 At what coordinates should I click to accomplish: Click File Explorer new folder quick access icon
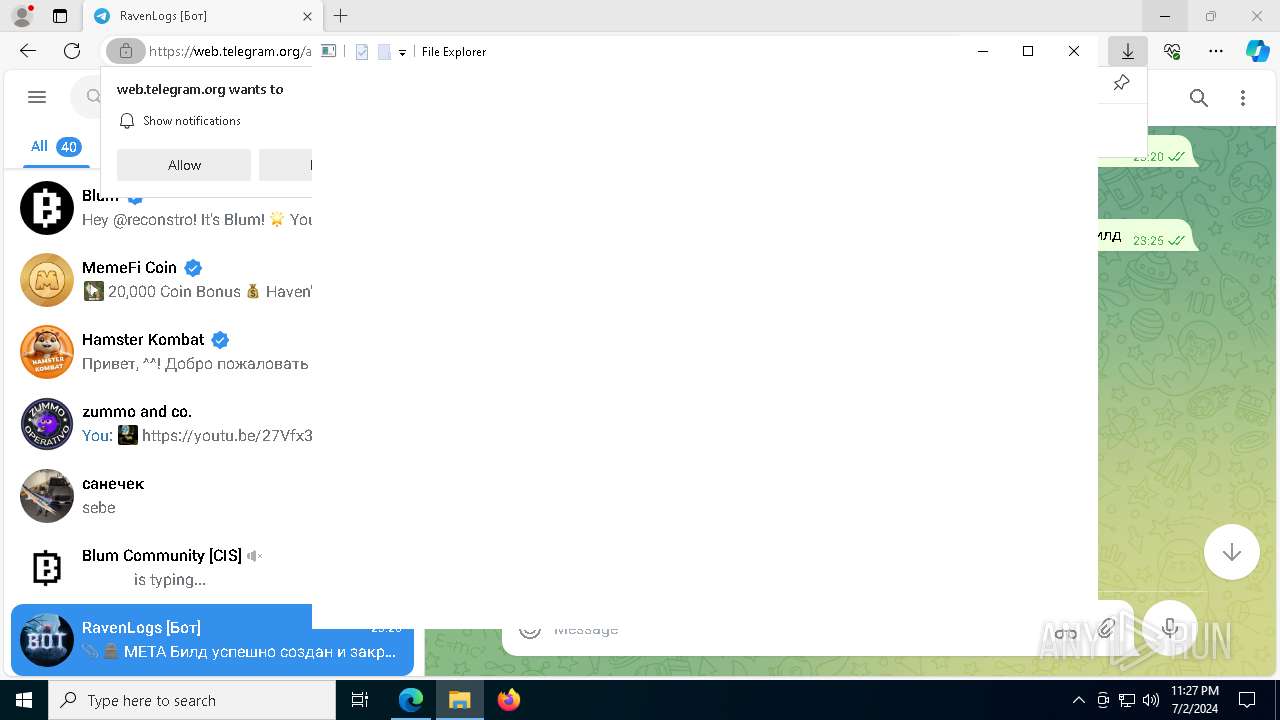384,52
